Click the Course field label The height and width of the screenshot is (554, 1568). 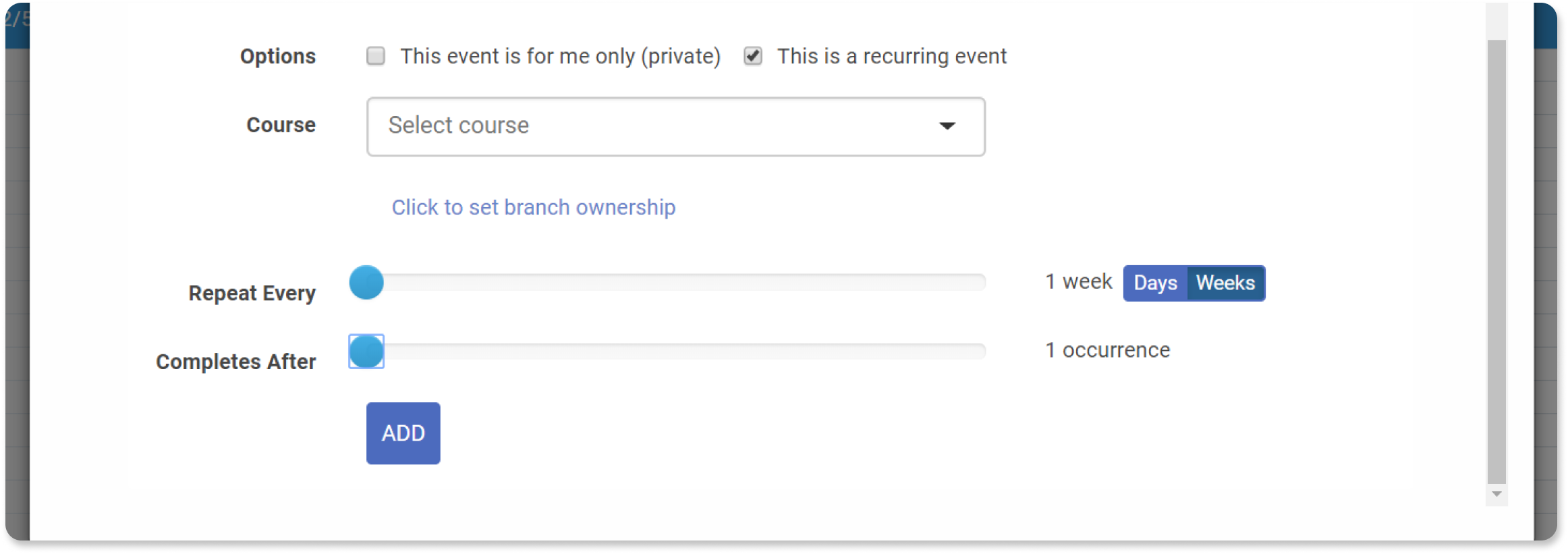281,126
